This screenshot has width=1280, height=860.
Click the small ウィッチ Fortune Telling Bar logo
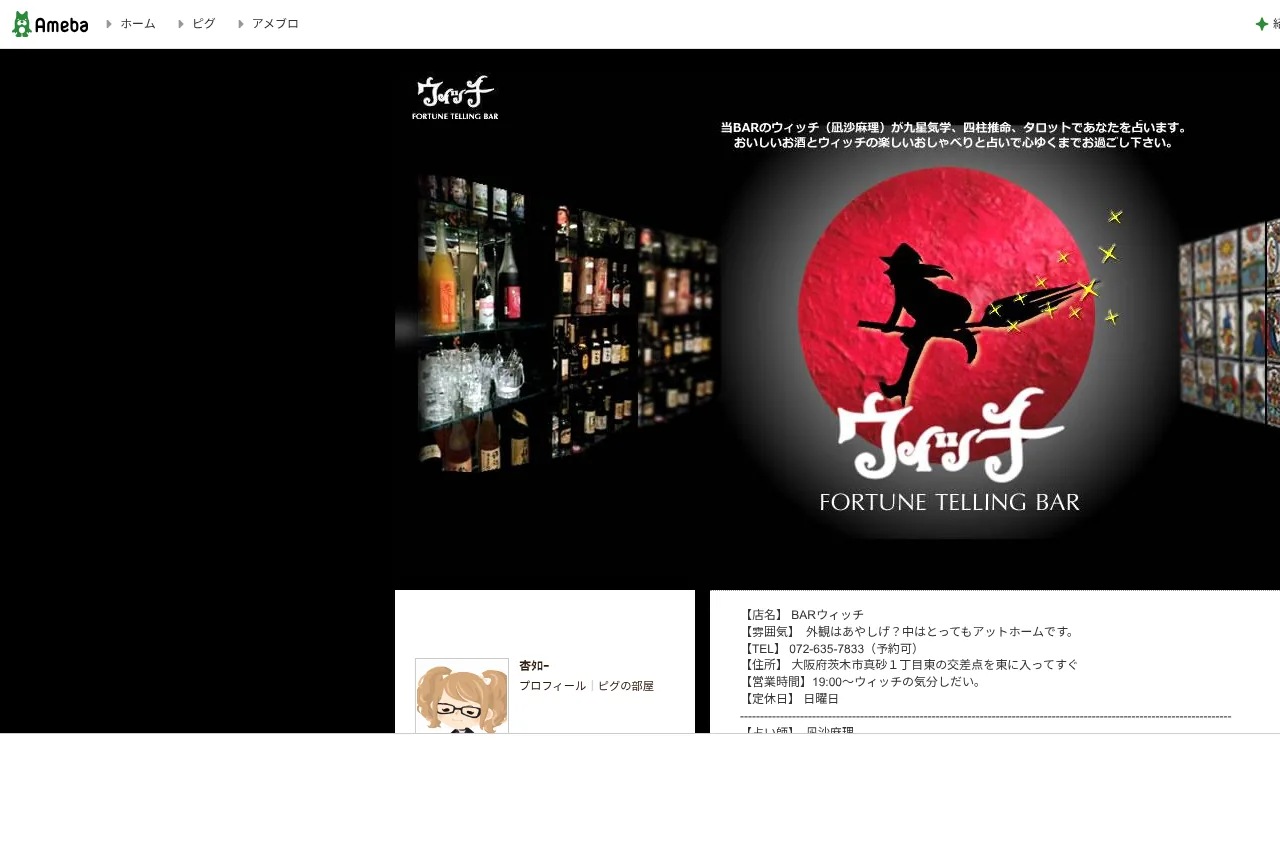[x=455, y=98]
